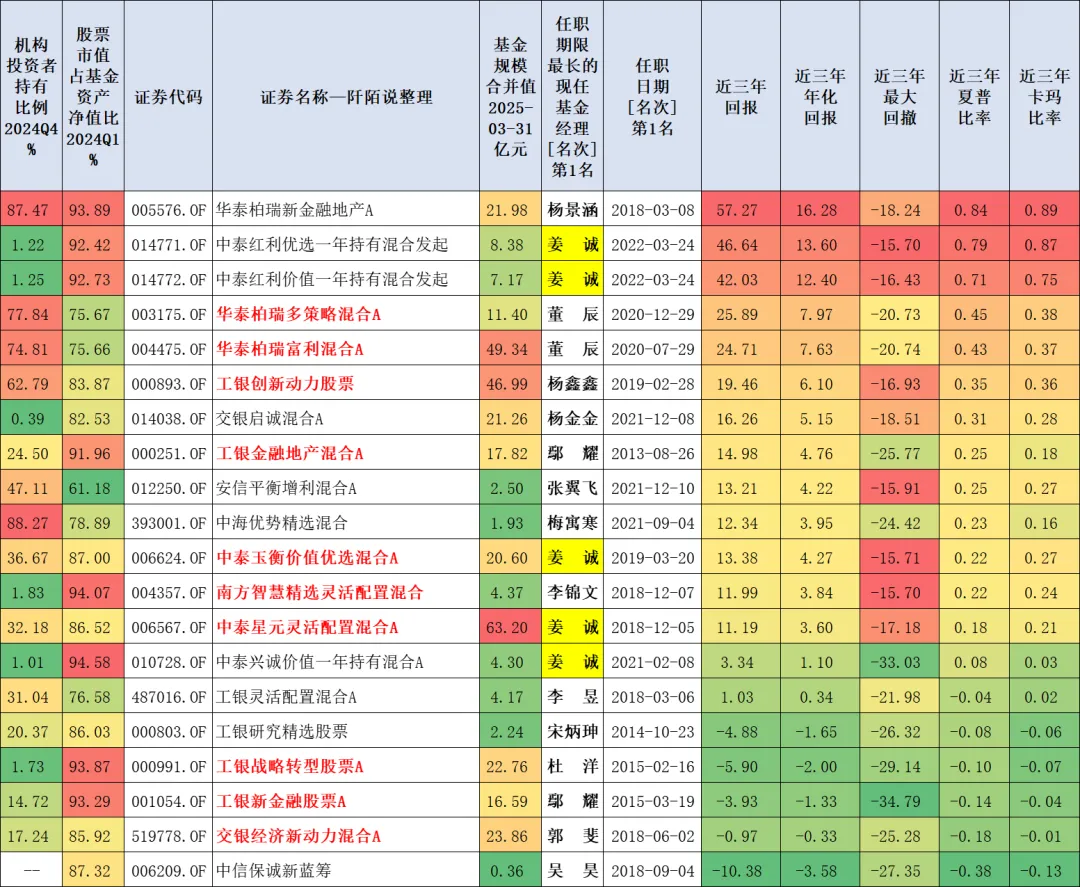Screen dimensions: 1080x887
Task: Select manager name 杨金金
Action: [x=572, y=419]
